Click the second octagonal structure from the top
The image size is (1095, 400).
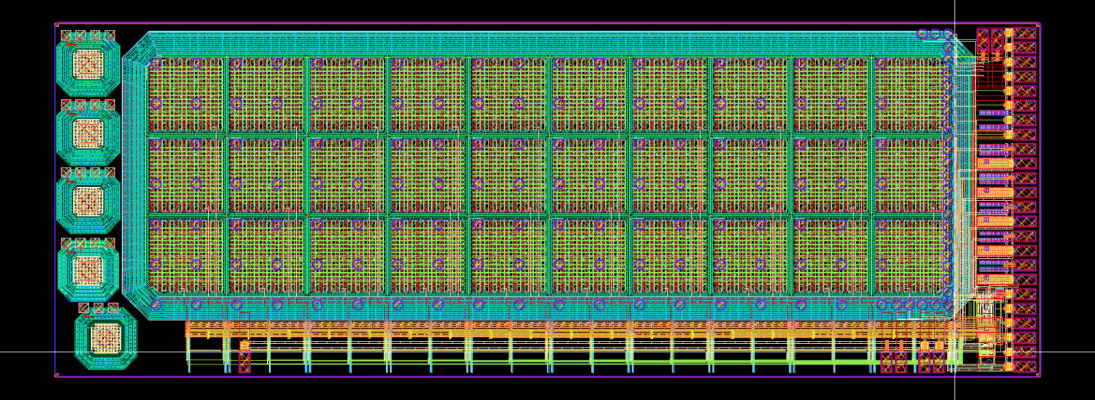coord(88,134)
